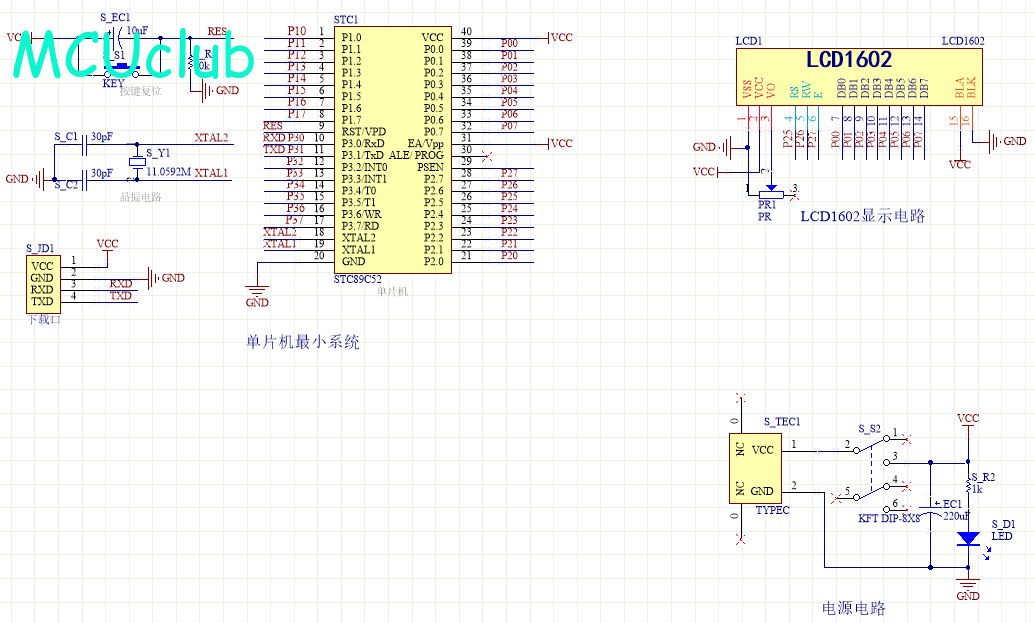Click the "EA/Vpp" pin label

425,143
